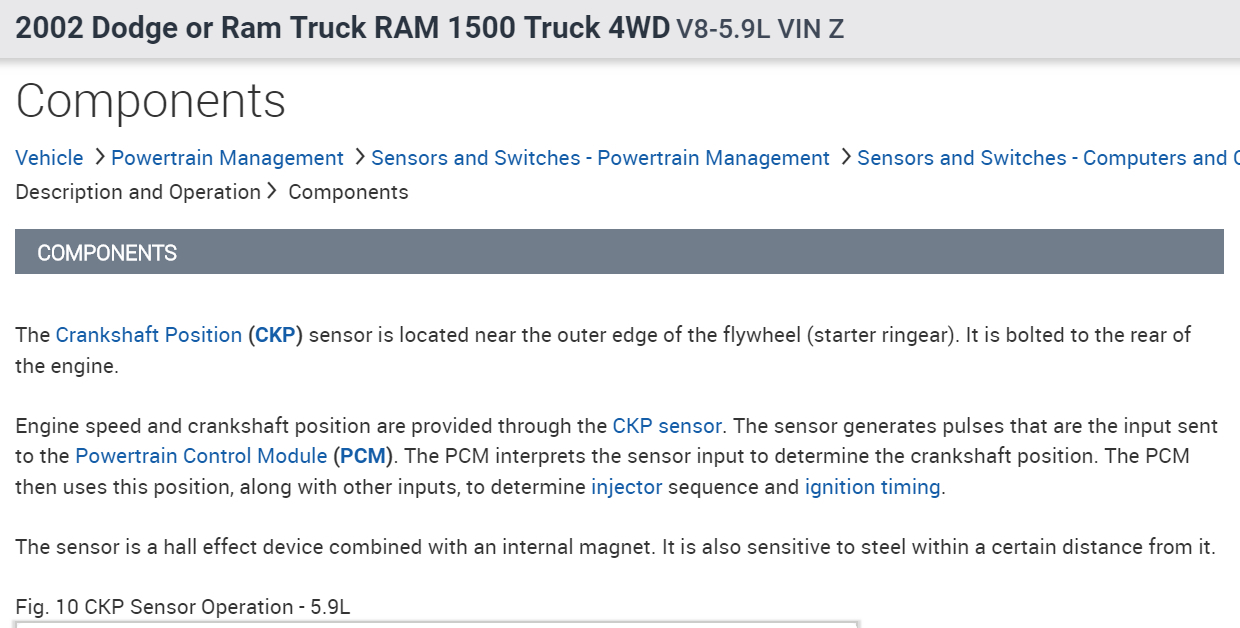
Task: Click the gray COMPONENTS section header bar
Action: (x=619, y=252)
